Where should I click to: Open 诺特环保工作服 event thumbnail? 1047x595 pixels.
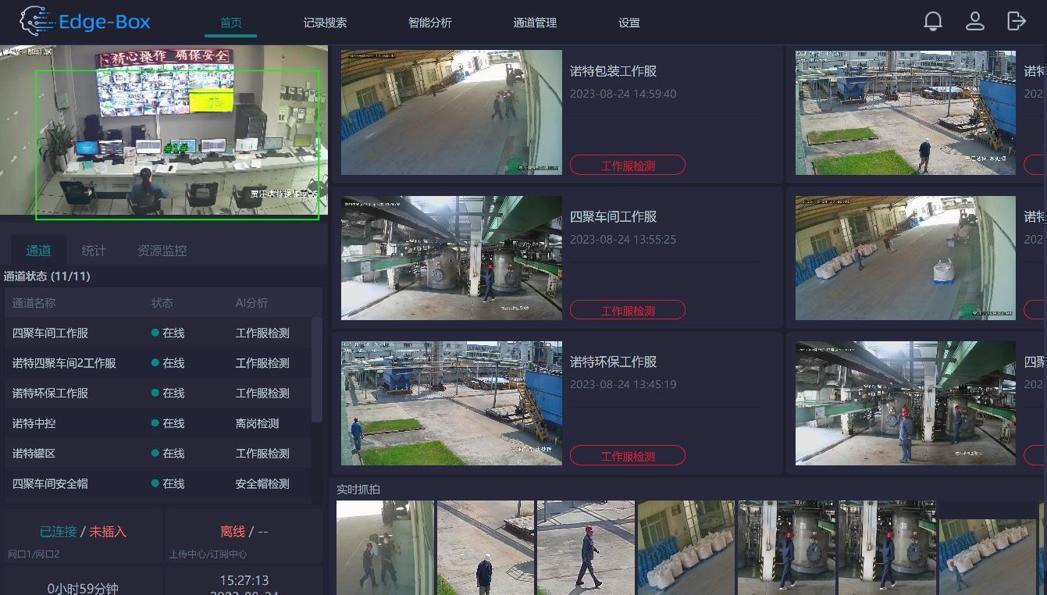click(x=451, y=403)
